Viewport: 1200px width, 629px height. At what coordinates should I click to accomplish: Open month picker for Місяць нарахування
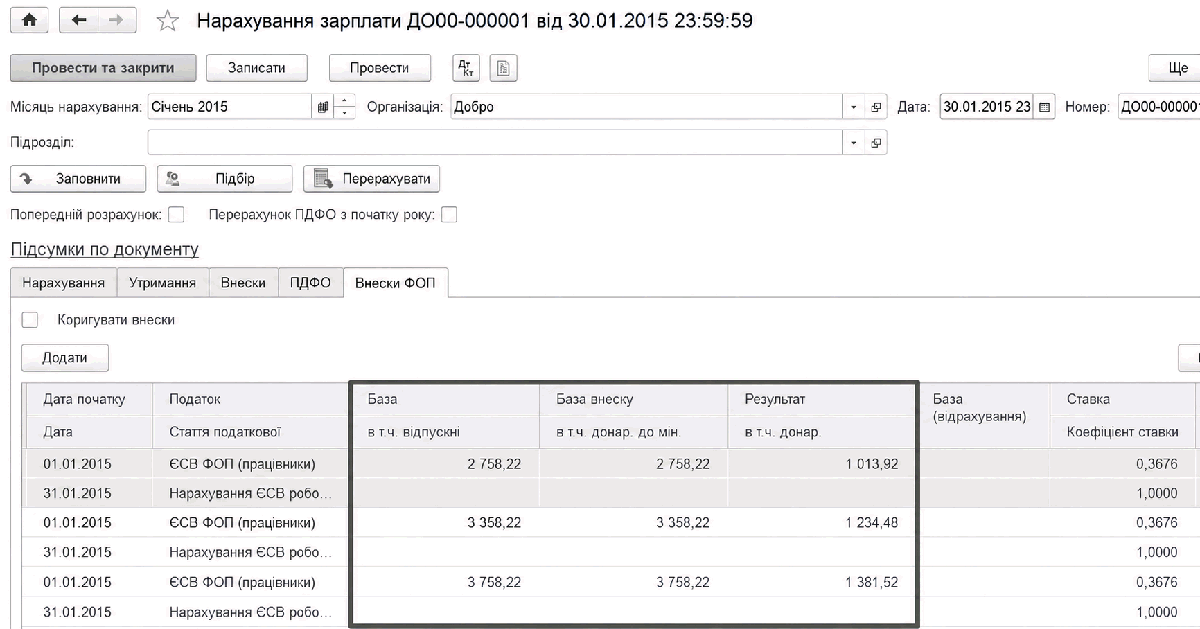[x=323, y=107]
